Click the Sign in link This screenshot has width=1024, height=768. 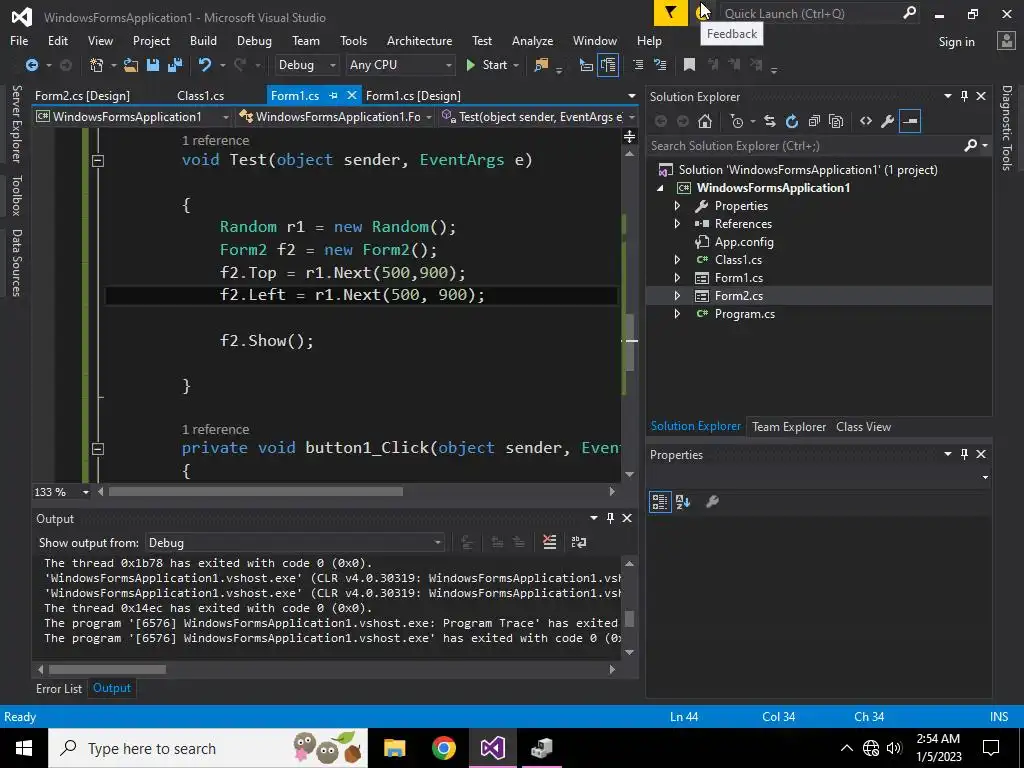tap(956, 42)
